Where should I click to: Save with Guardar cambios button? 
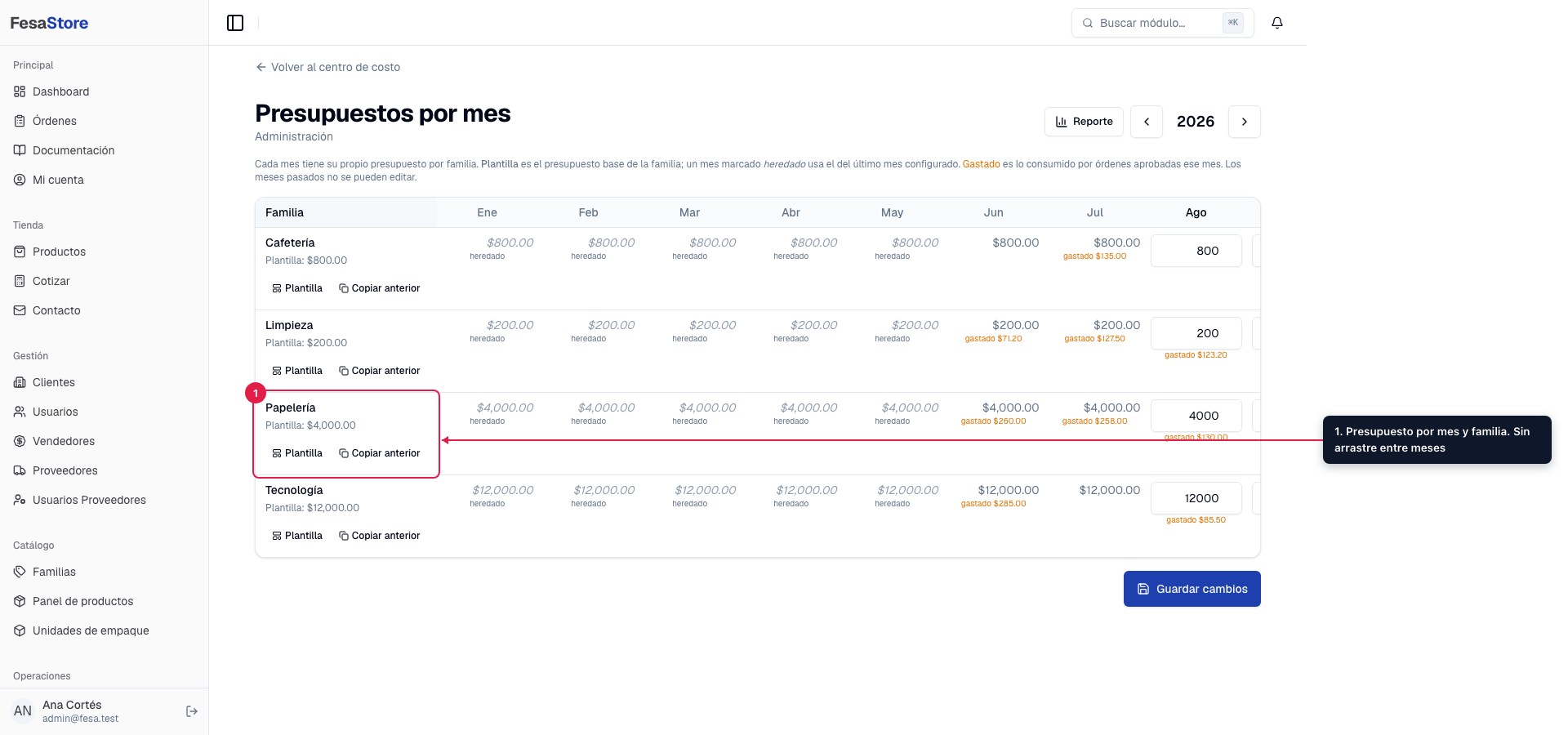pyautogui.click(x=1192, y=589)
